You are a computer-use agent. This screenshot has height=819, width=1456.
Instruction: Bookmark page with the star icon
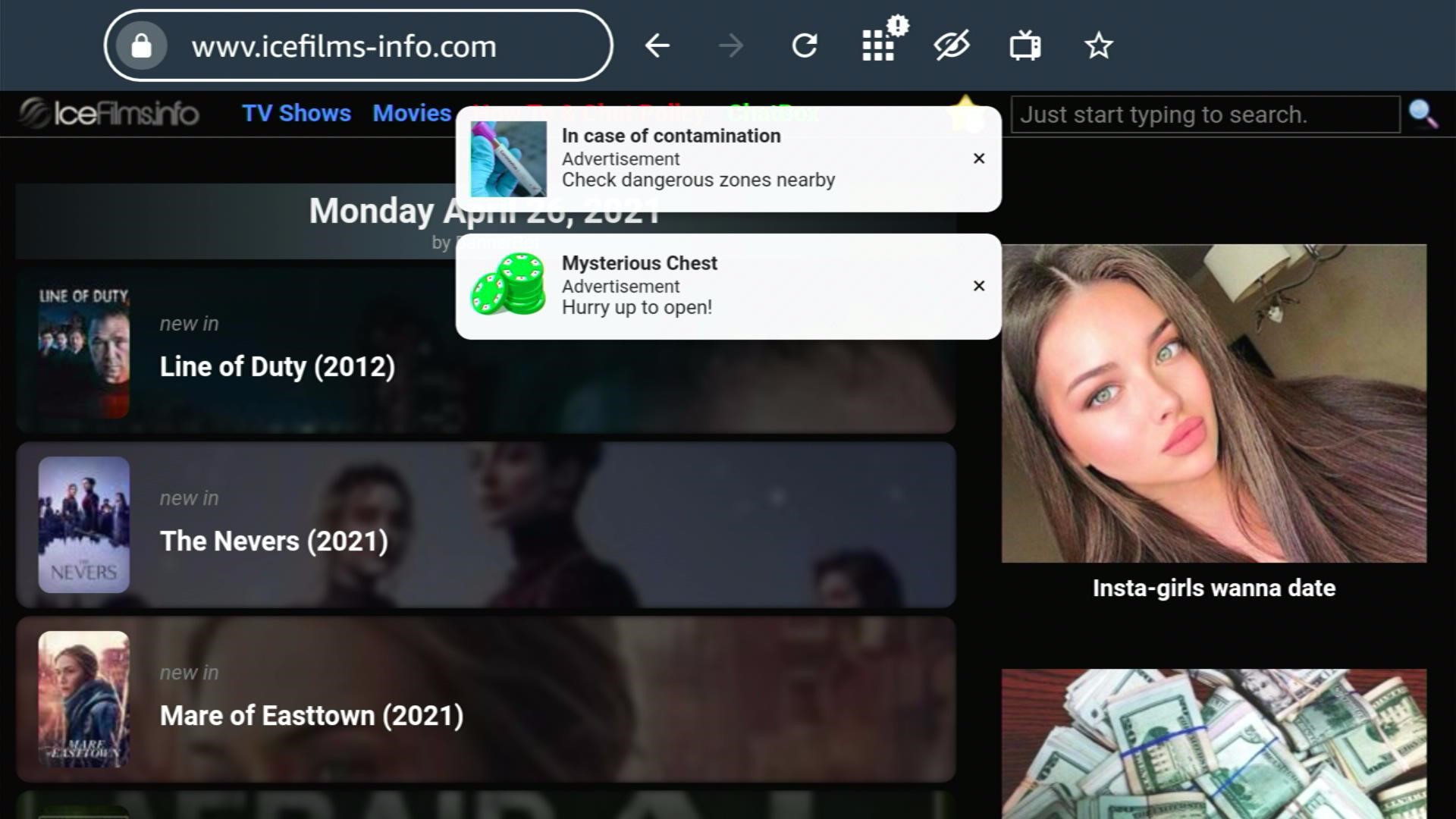(1098, 46)
